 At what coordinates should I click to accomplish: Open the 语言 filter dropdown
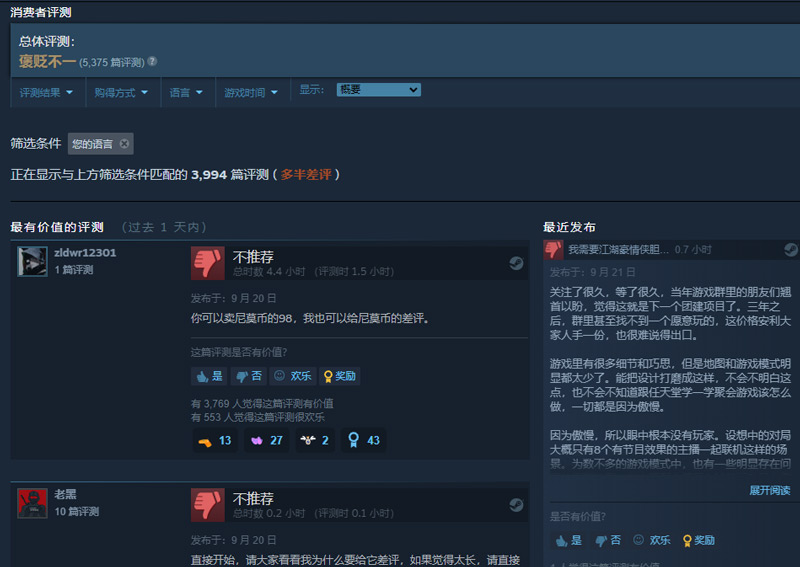(186, 92)
